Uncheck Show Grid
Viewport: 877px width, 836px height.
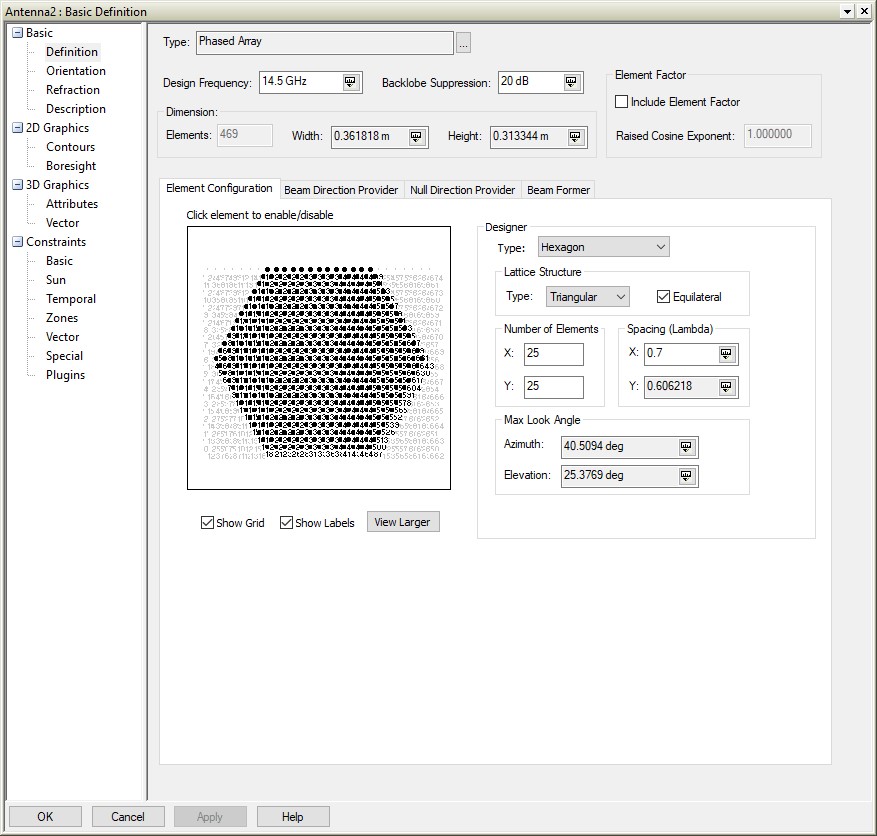pos(207,522)
